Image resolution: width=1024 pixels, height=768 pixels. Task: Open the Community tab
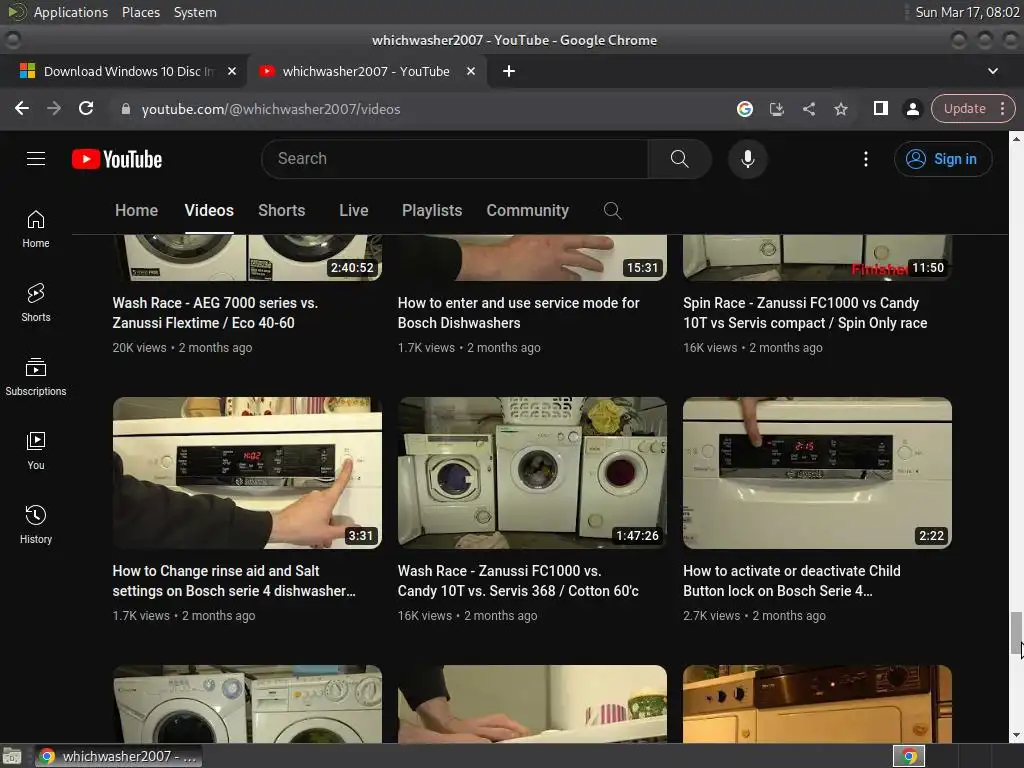point(528,210)
